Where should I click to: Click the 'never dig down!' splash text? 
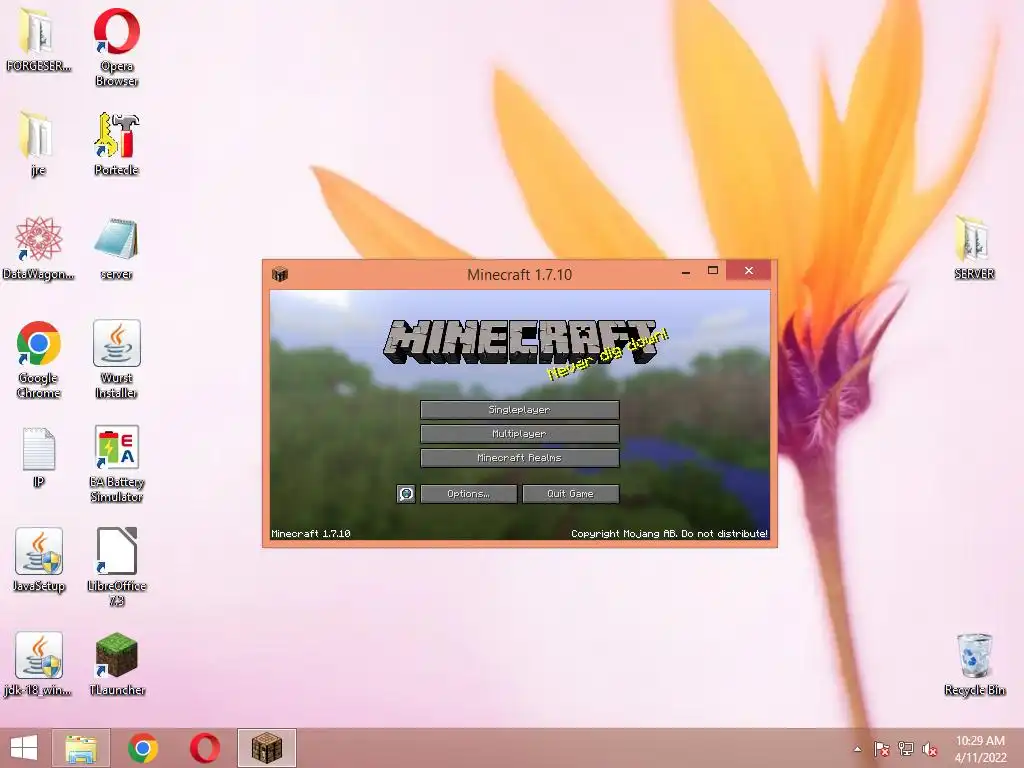pyautogui.click(x=607, y=354)
